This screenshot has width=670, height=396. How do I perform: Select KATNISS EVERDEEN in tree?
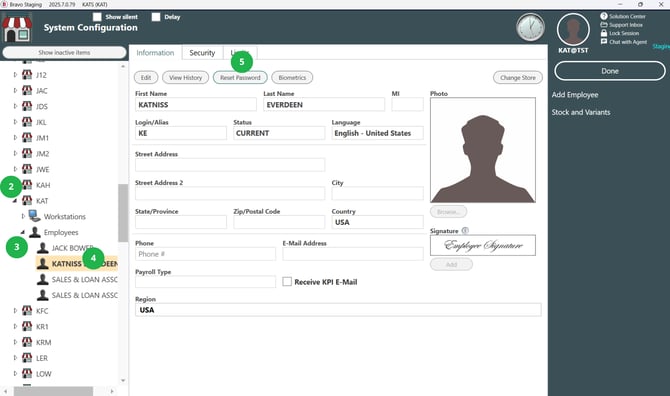pos(77,264)
